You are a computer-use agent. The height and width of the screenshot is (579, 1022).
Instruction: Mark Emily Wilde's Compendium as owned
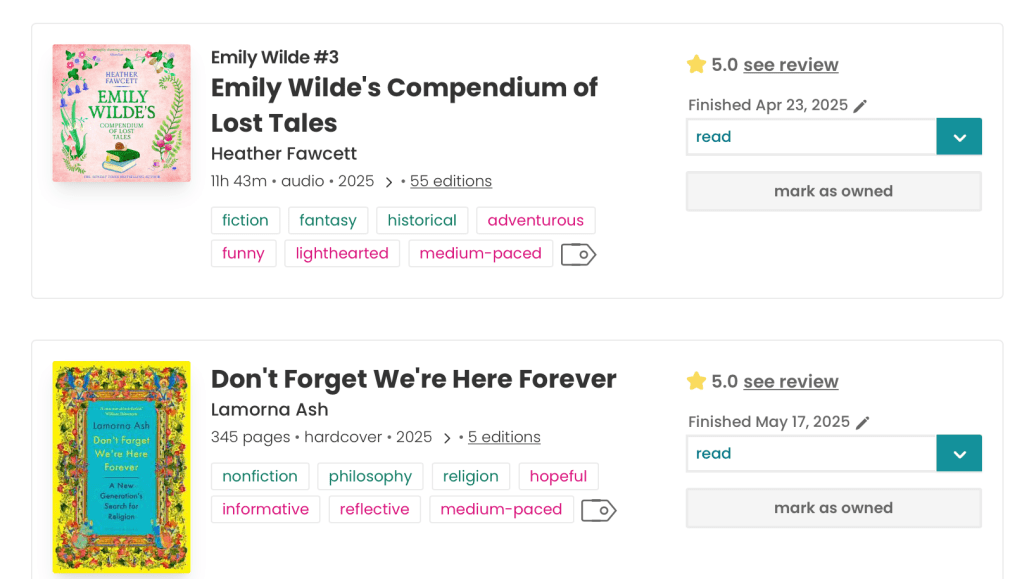[833, 191]
